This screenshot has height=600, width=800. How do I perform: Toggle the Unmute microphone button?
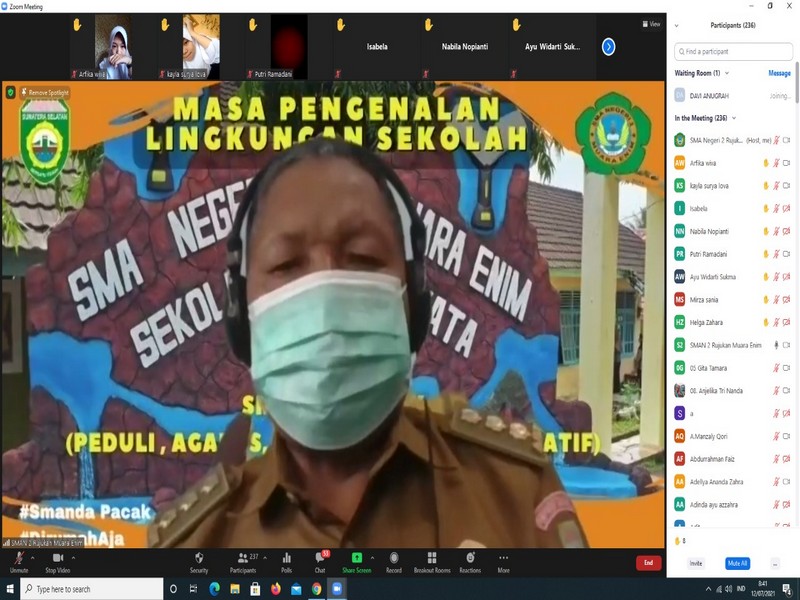click(x=19, y=560)
